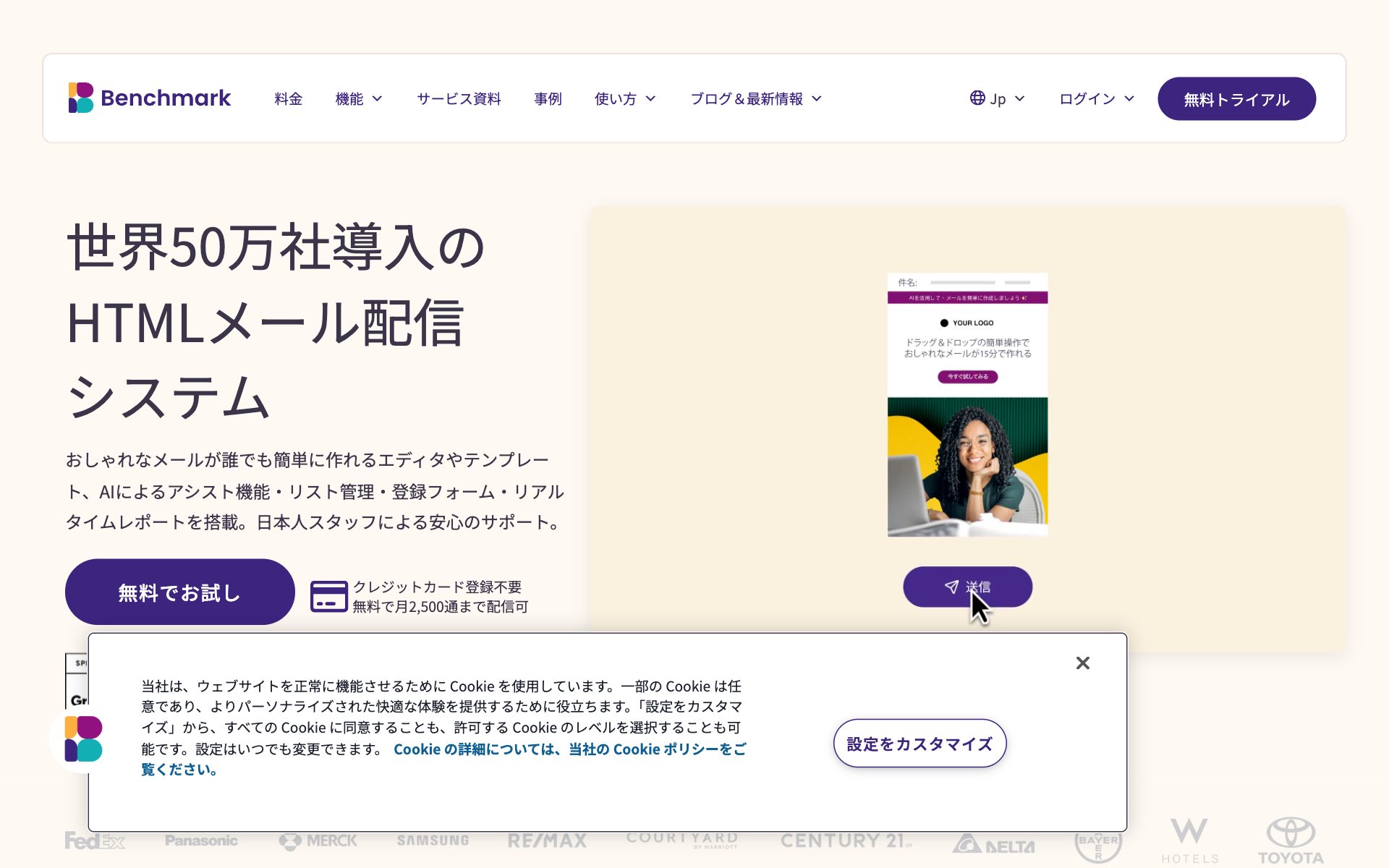Click the Benchmark badge beside cookie notice

(83, 739)
